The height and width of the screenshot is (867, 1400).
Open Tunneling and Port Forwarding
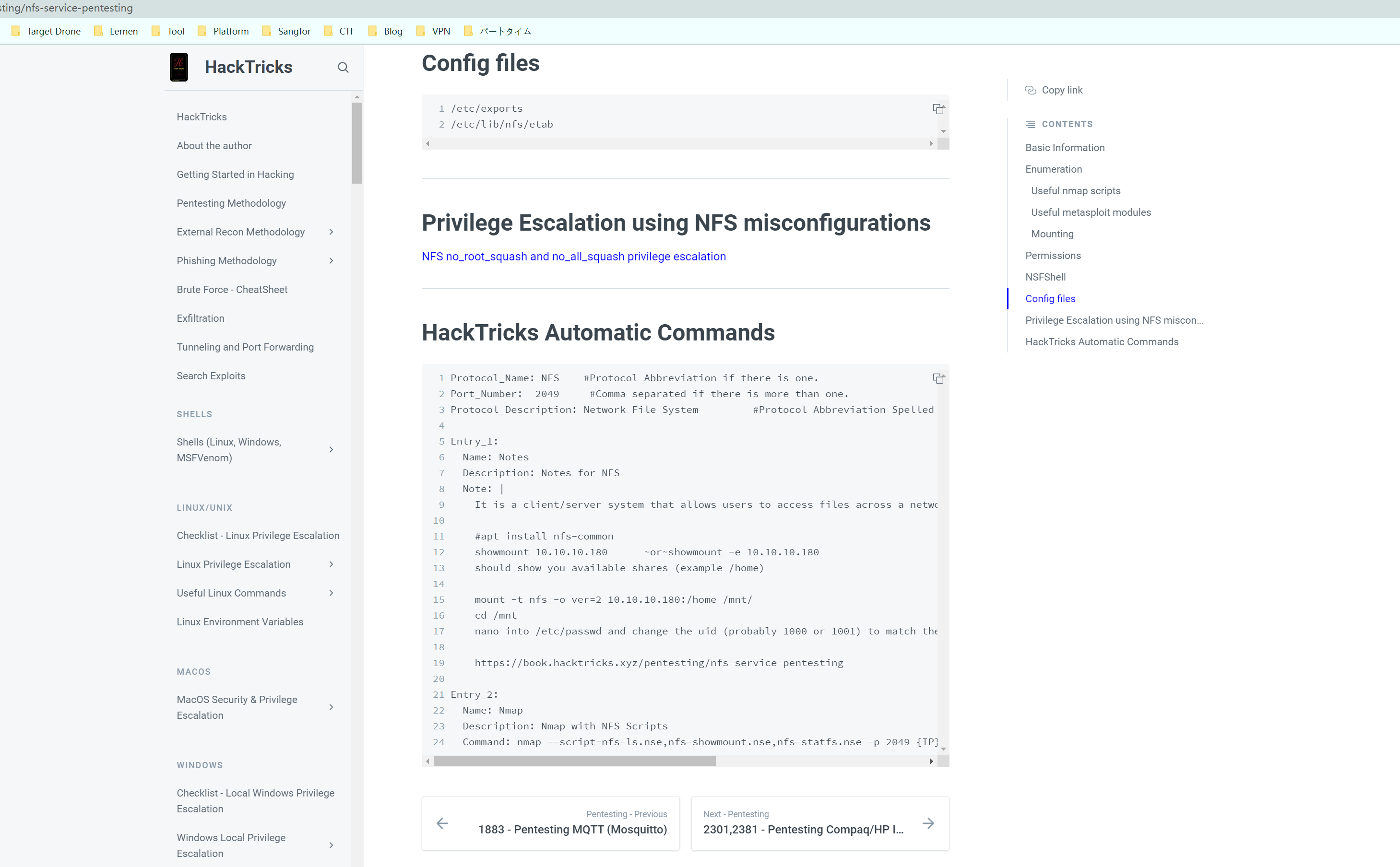click(246, 347)
